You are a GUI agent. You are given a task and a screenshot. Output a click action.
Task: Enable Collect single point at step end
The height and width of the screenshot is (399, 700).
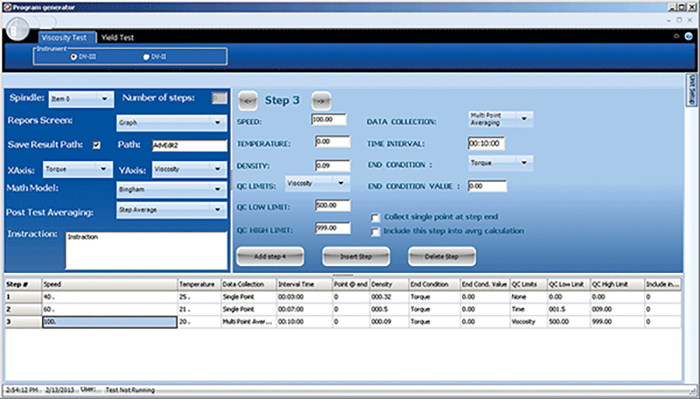tap(375, 218)
